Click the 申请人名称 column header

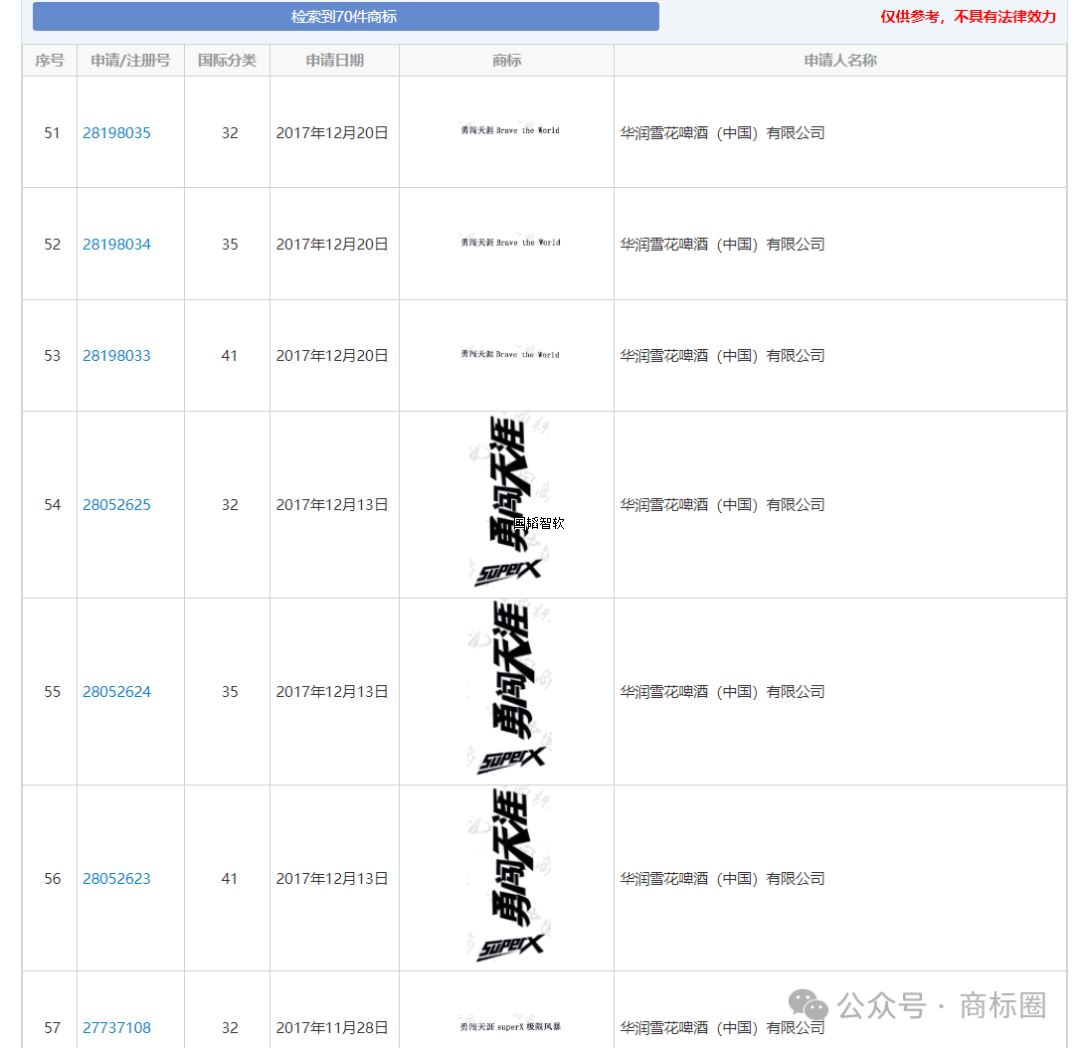click(x=840, y=61)
